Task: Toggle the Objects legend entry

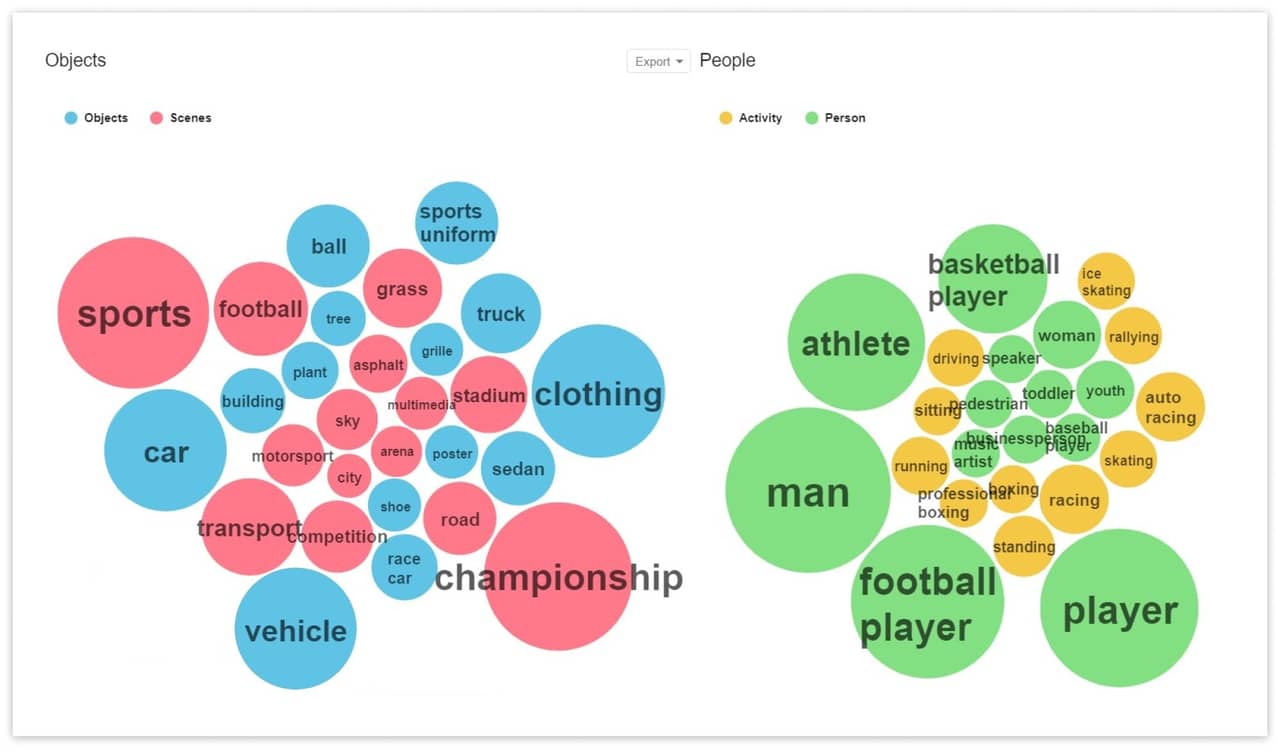Action: pyautogui.click(x=96, y=117)
